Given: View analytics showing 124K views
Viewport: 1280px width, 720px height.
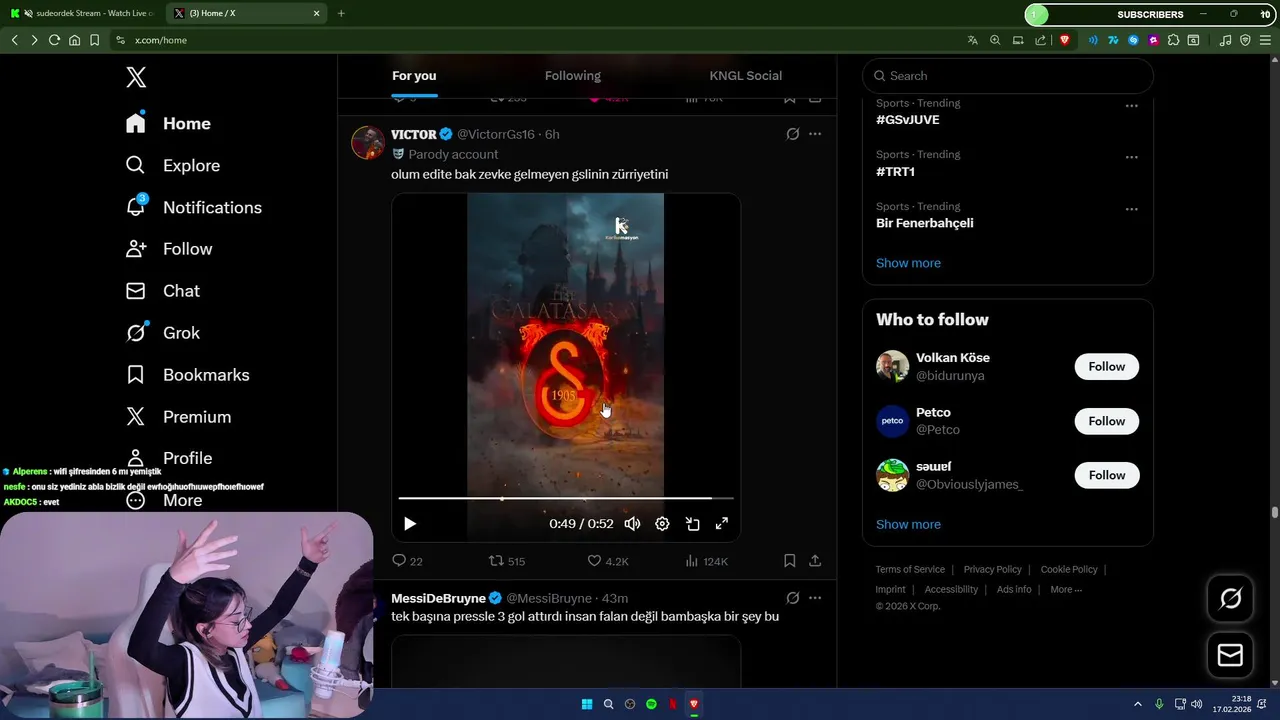Looking at the screenshot, I should tap(706, 561).
